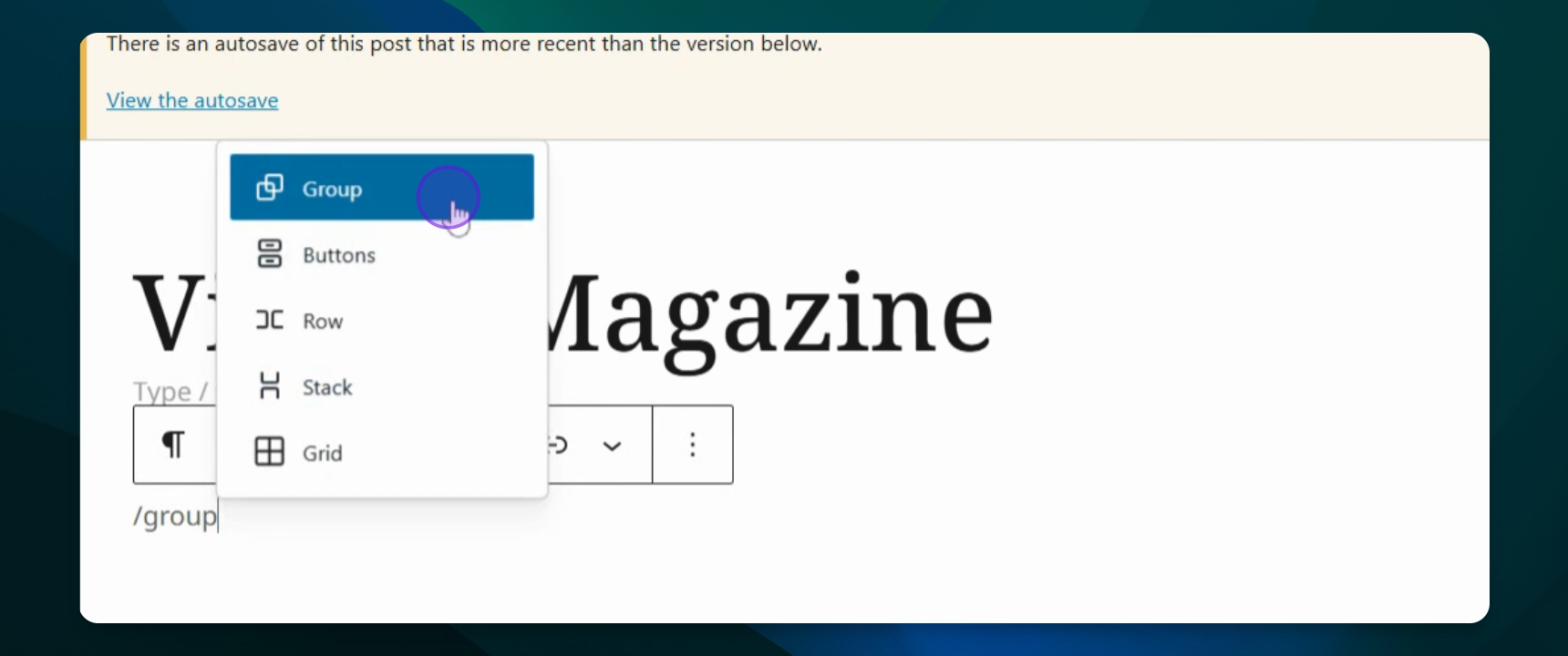
Task: Open the View the autosave link
Action: 192,100
